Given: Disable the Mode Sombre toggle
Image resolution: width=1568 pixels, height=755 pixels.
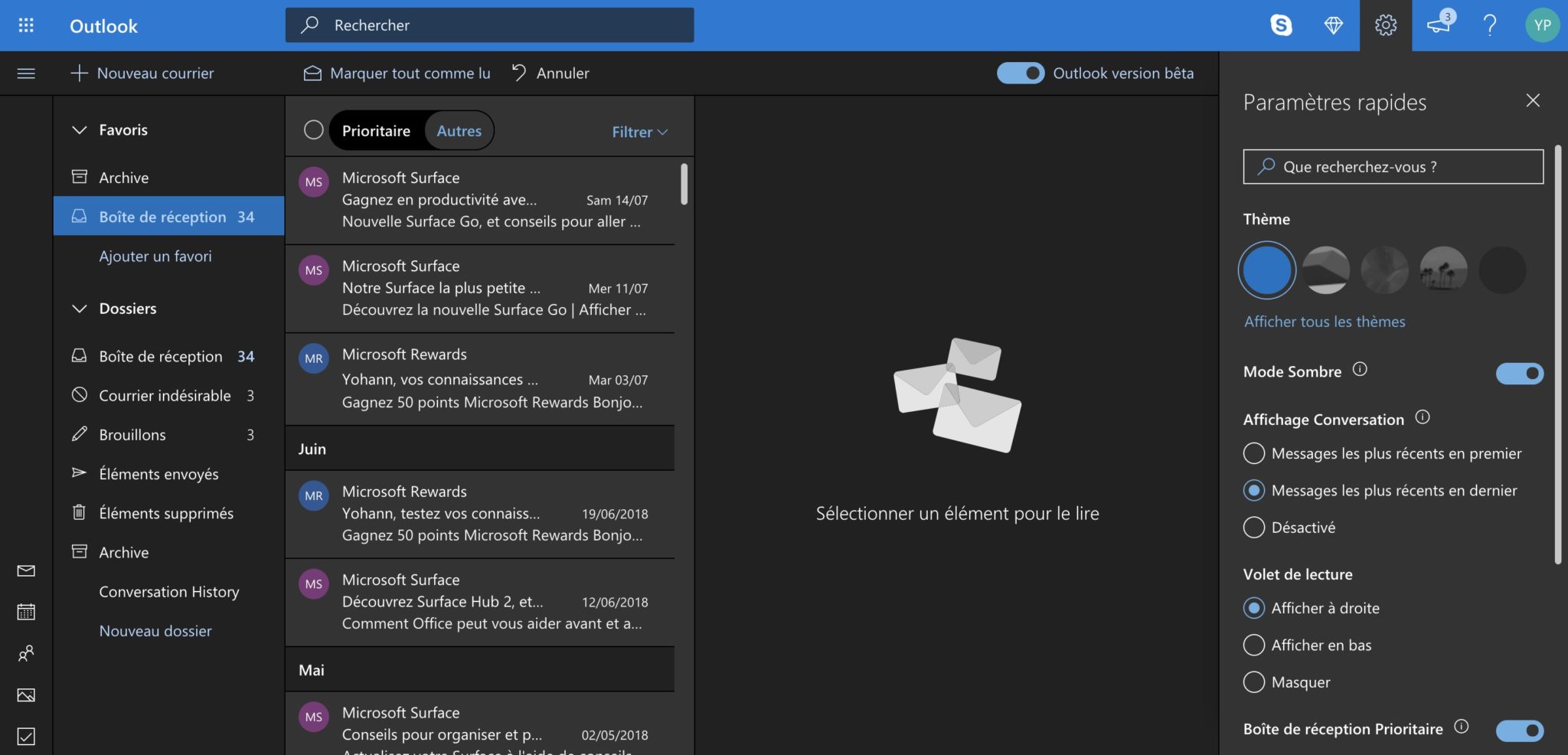Looking at the screenshot, I should pos(1519,373).
